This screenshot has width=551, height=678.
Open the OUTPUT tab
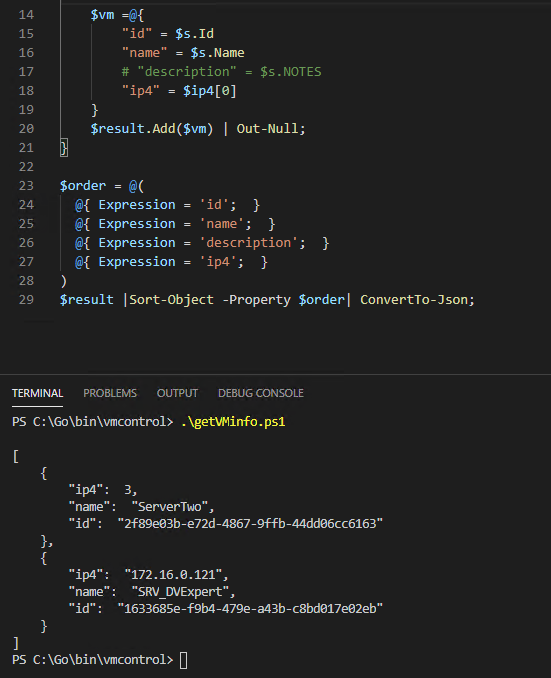(177, 393)
